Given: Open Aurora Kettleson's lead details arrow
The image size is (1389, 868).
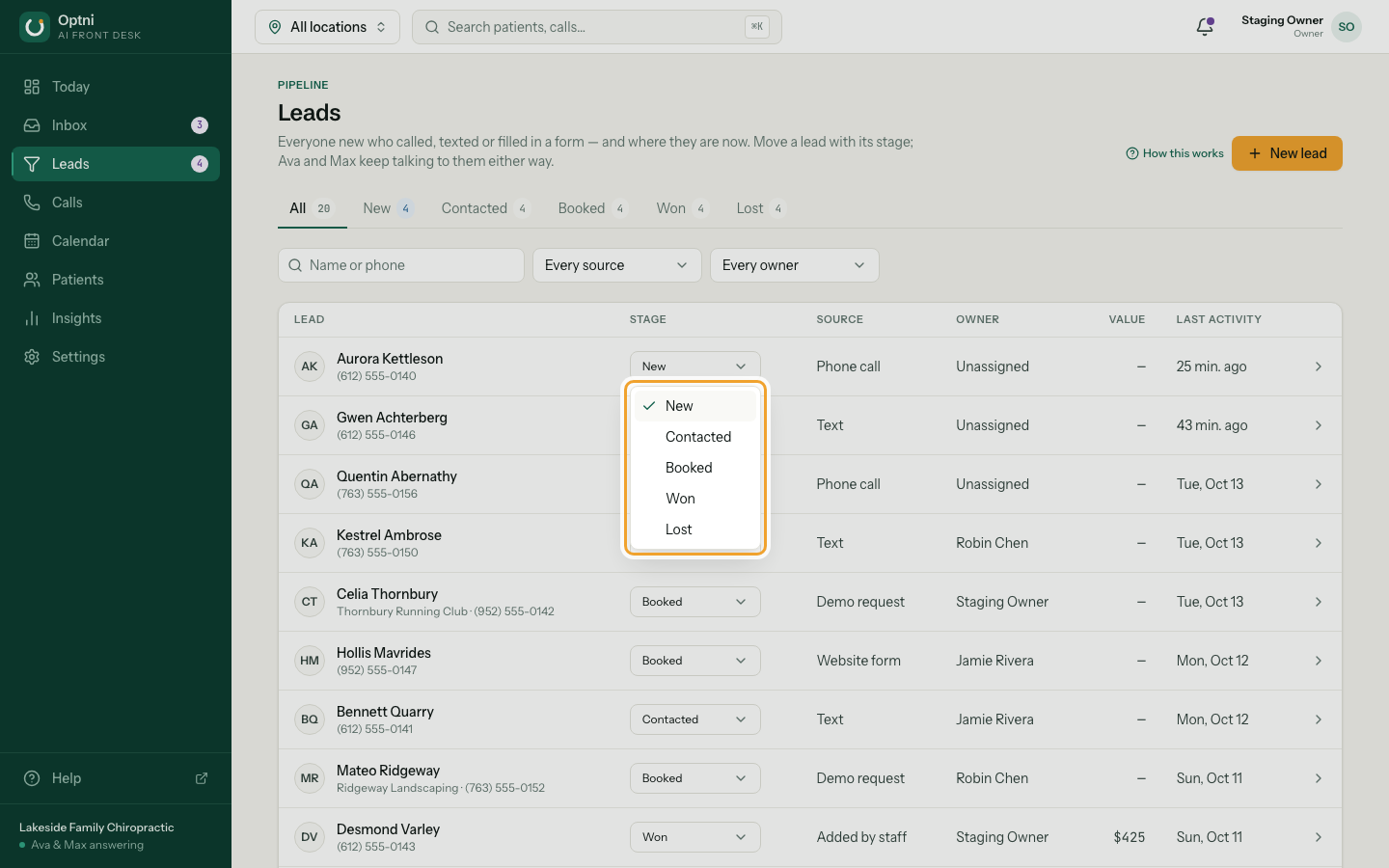Looking at the screenshot, I should click(x=1319, y=366).
